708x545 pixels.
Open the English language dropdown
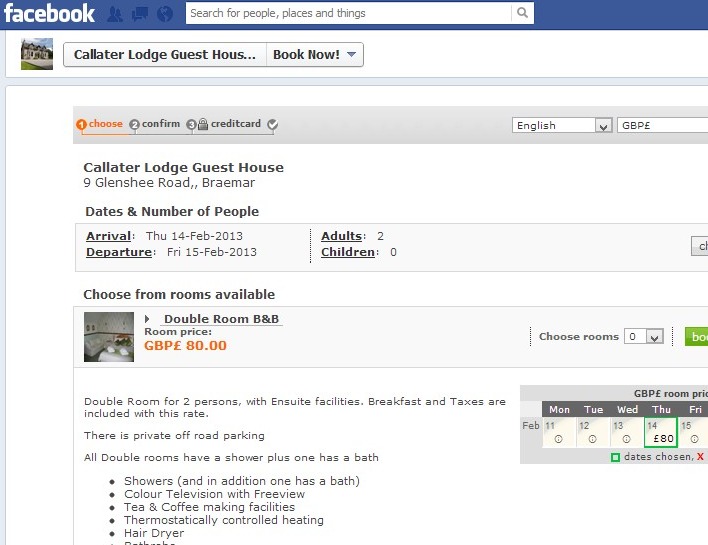562,125
